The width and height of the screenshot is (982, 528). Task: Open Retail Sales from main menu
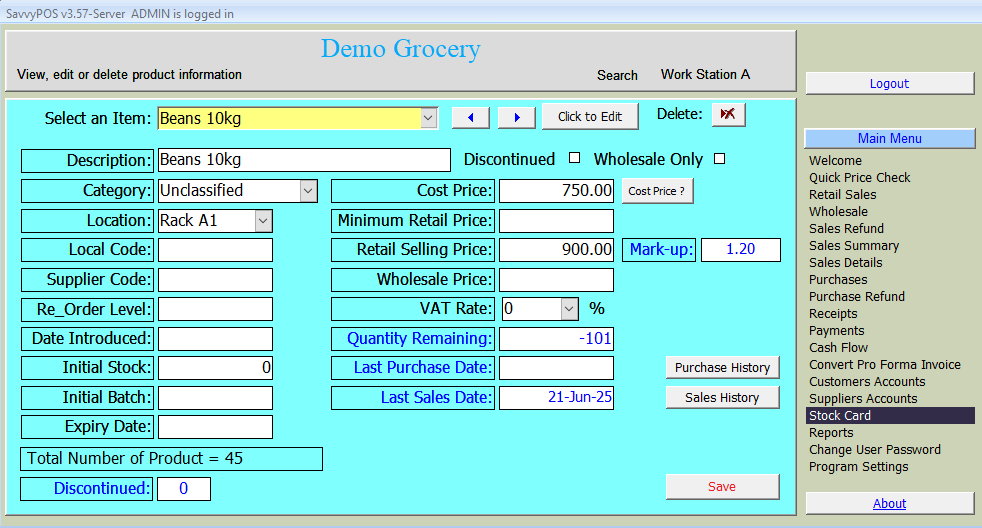[842, 195]
